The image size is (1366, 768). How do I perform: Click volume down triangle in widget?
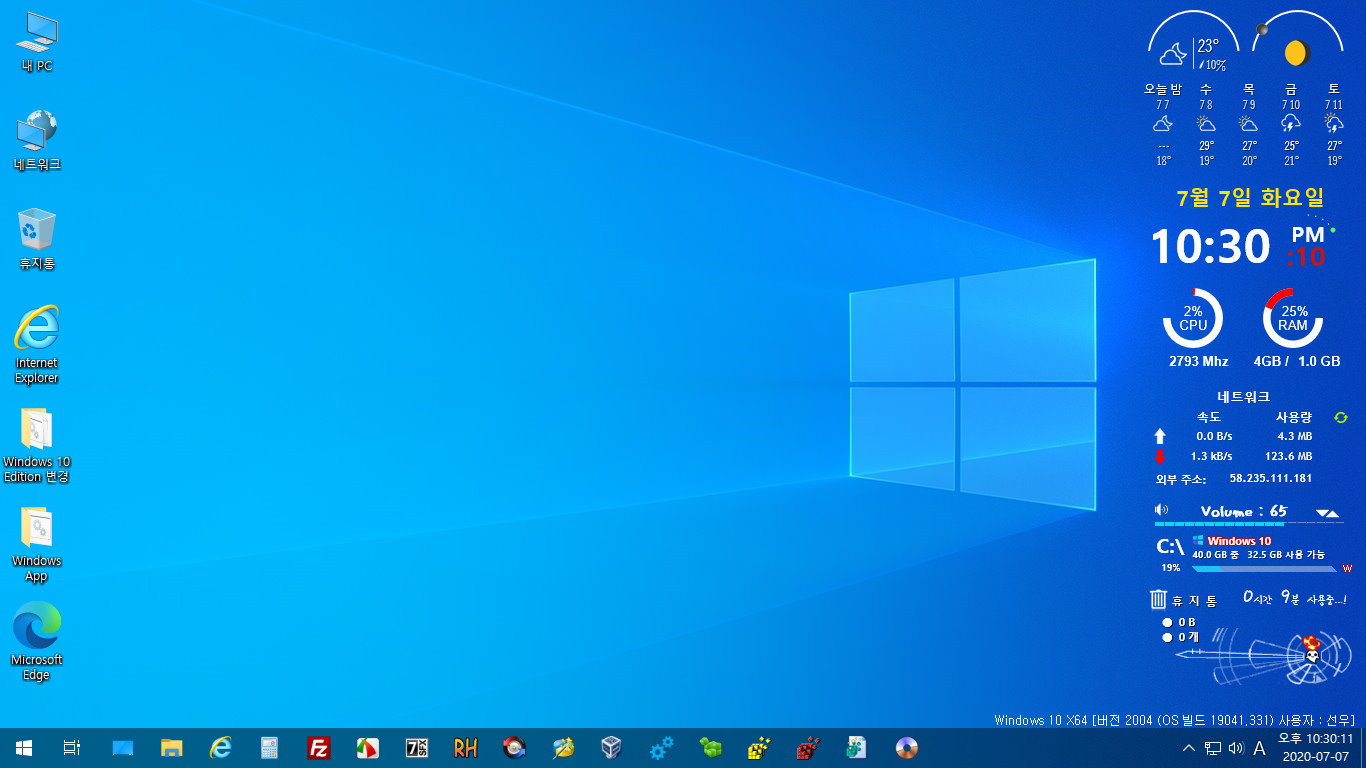[1323, 513]
